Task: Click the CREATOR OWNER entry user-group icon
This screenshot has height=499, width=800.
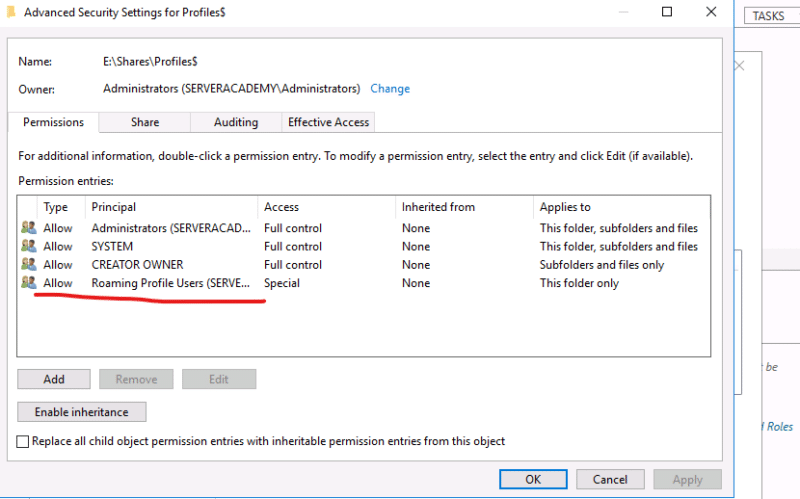Action: (x=29, y=265)
